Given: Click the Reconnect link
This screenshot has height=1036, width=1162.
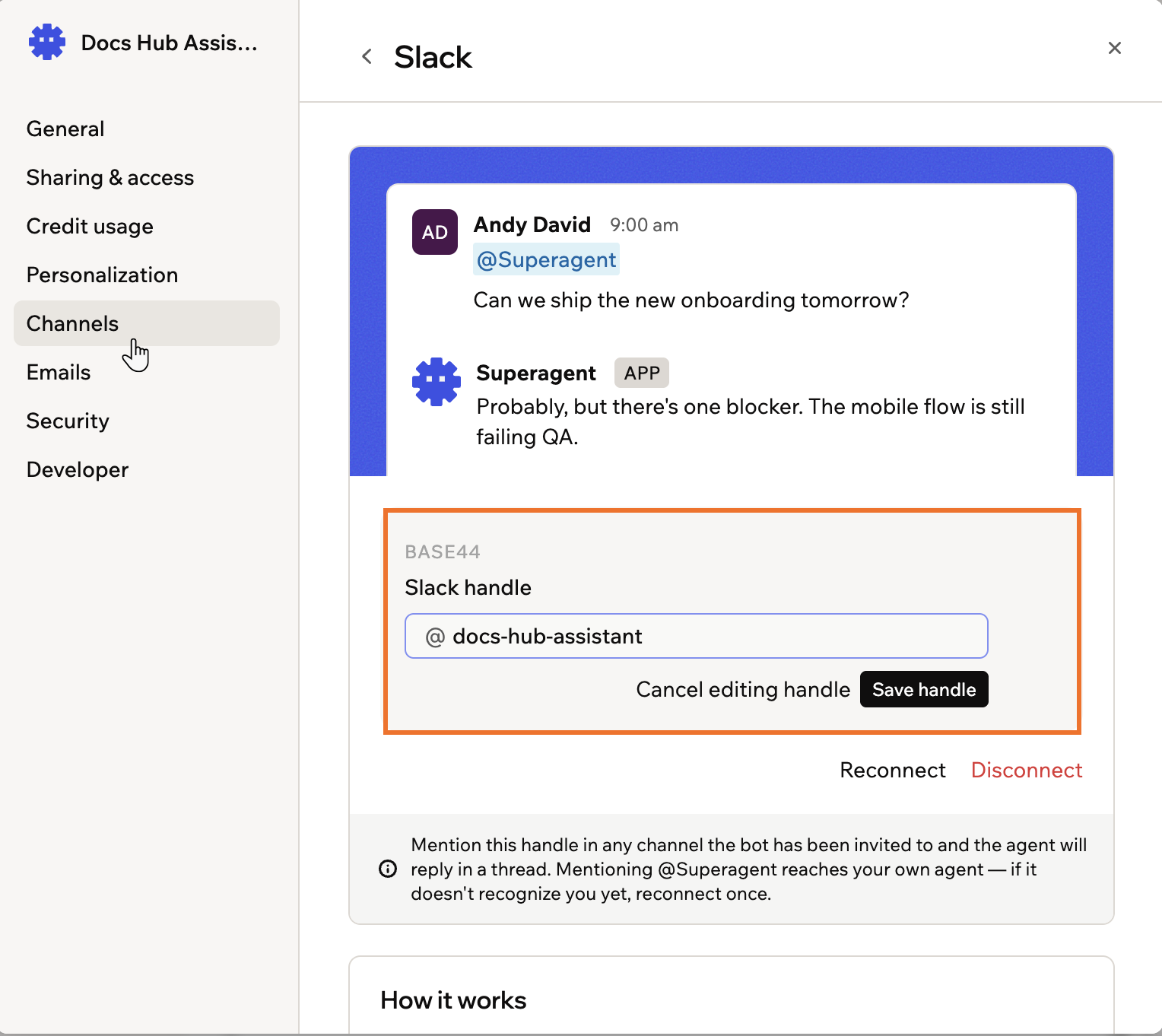Looking at the screenshot, I should pos(893,770).
